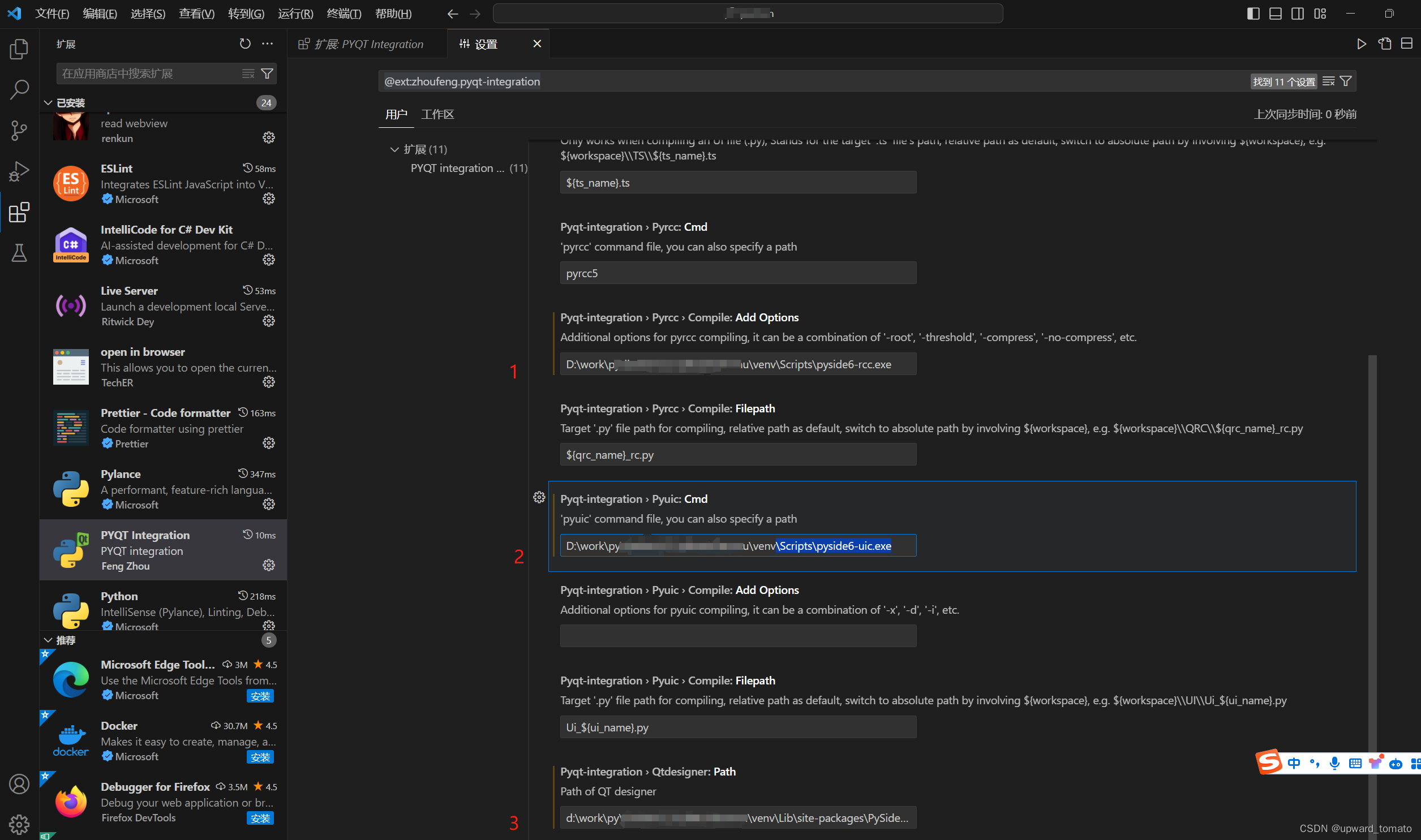Image resolution: width=1421 pixels, height=840 pixels.
Task: Manage ESLint extension gear
Action: click(269, 199)
